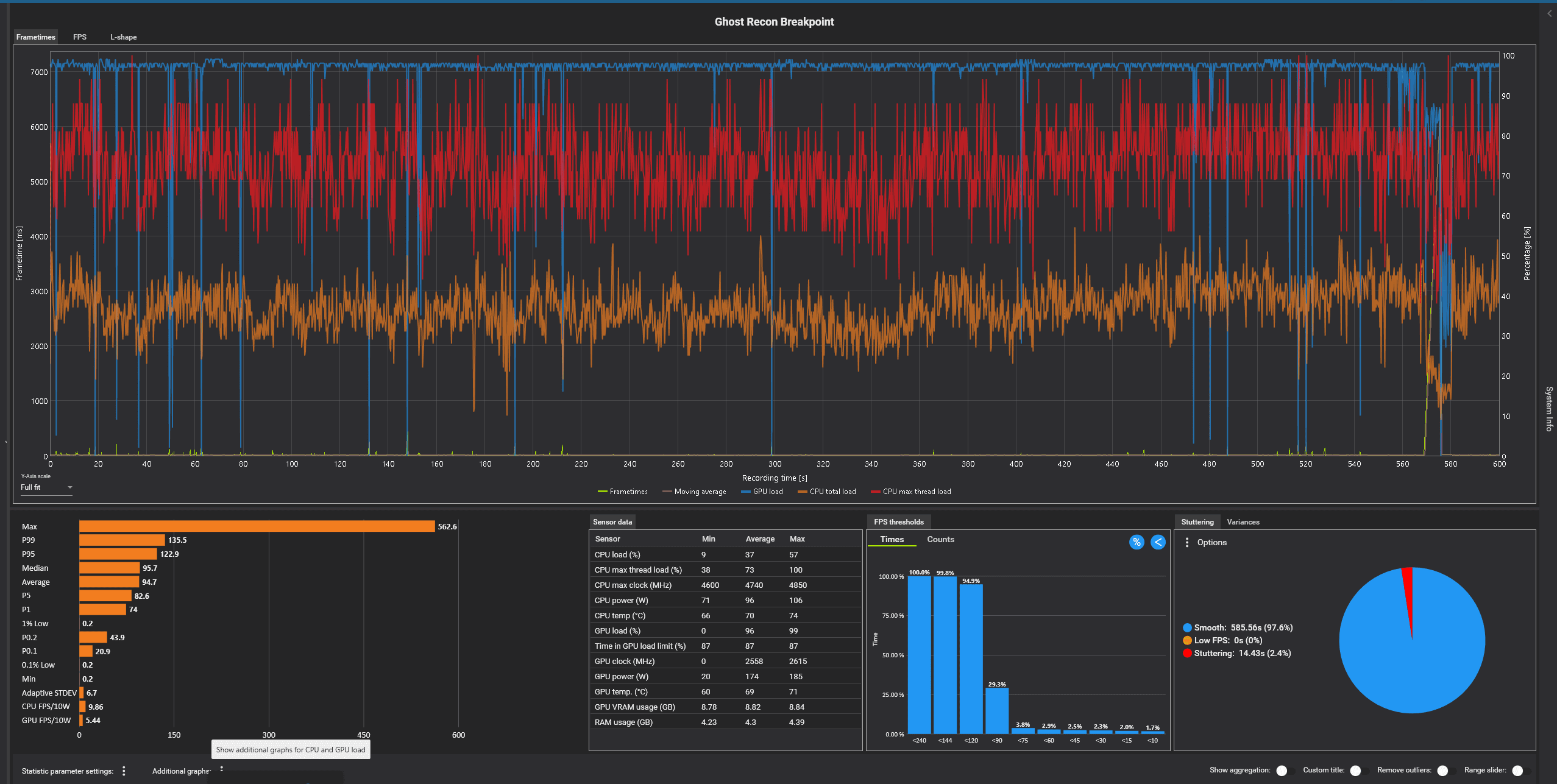Open the Stuttering tab
The height and width of the screenshot is (784, 1557).
(x=1197, y=522)
